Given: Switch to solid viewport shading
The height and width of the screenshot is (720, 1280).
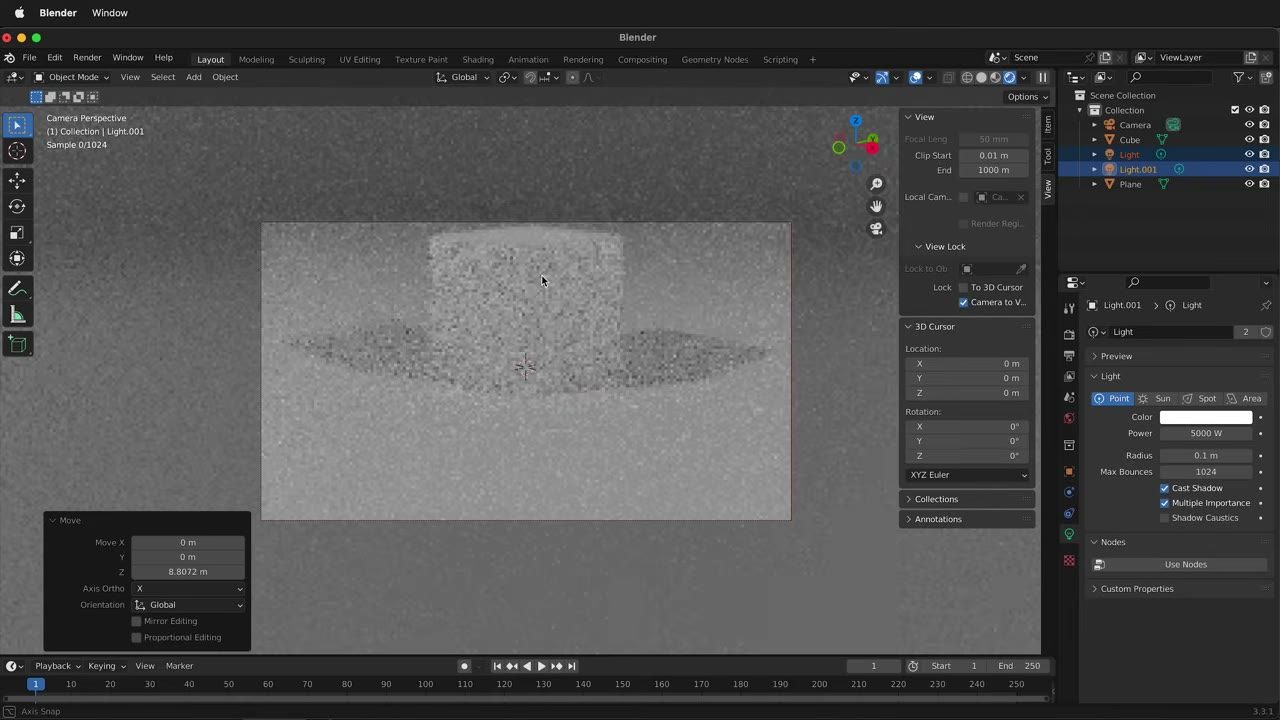Looking at the screenshot, I should (981, 77).
